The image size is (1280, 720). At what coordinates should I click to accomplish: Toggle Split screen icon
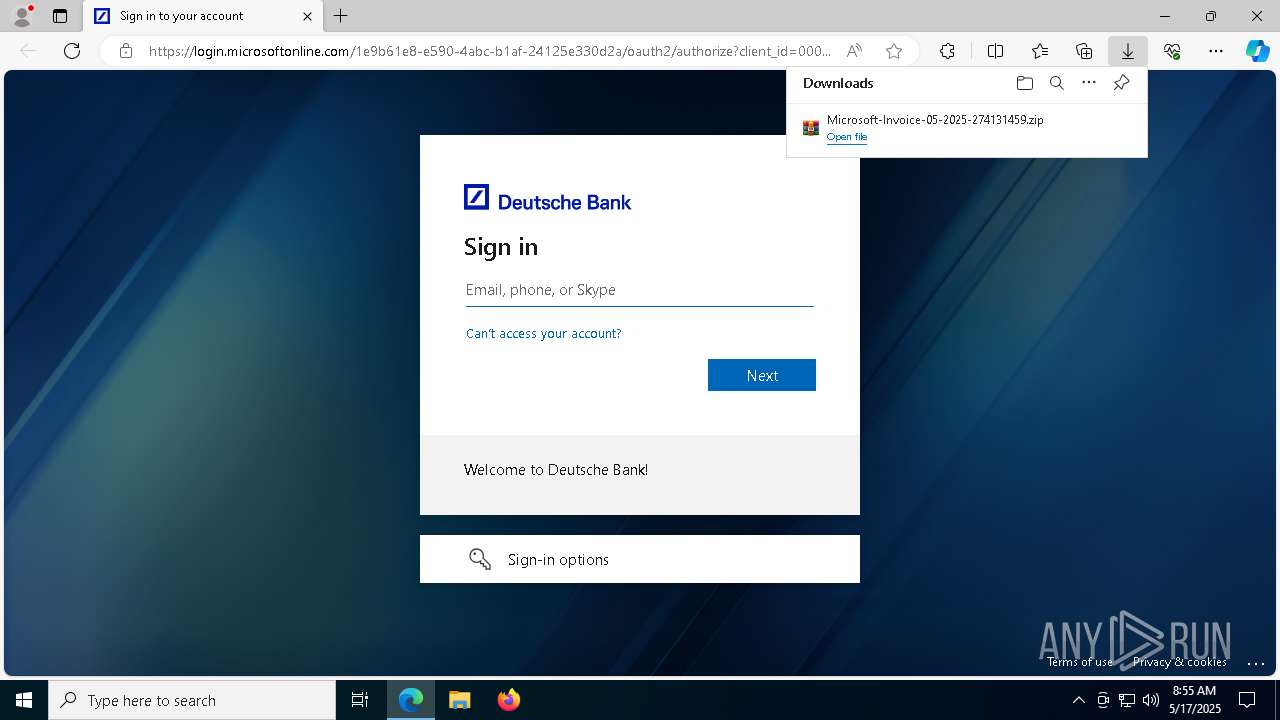click(995, 51)
